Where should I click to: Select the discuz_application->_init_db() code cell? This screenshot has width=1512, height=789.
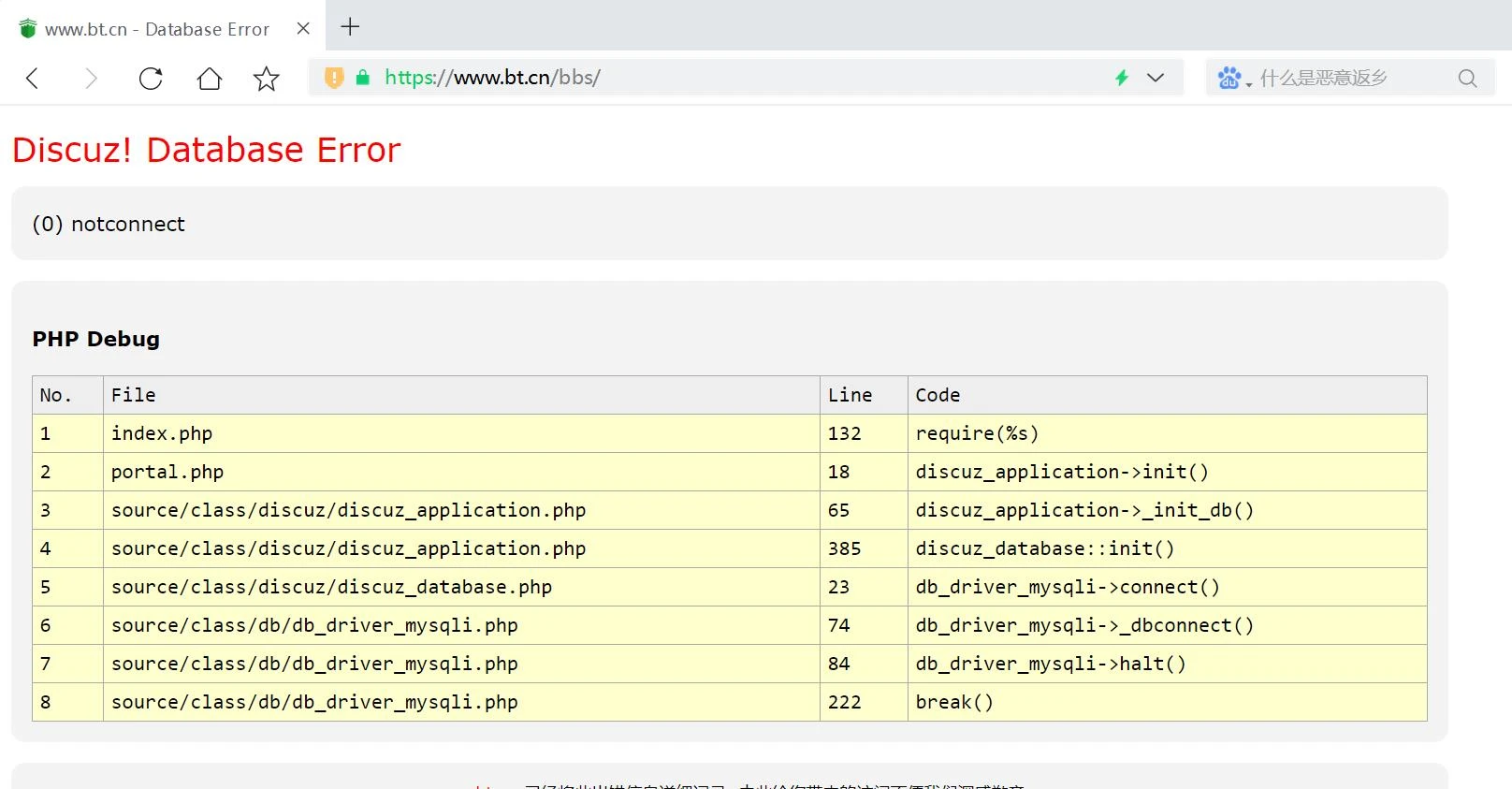click(1167, 510)
